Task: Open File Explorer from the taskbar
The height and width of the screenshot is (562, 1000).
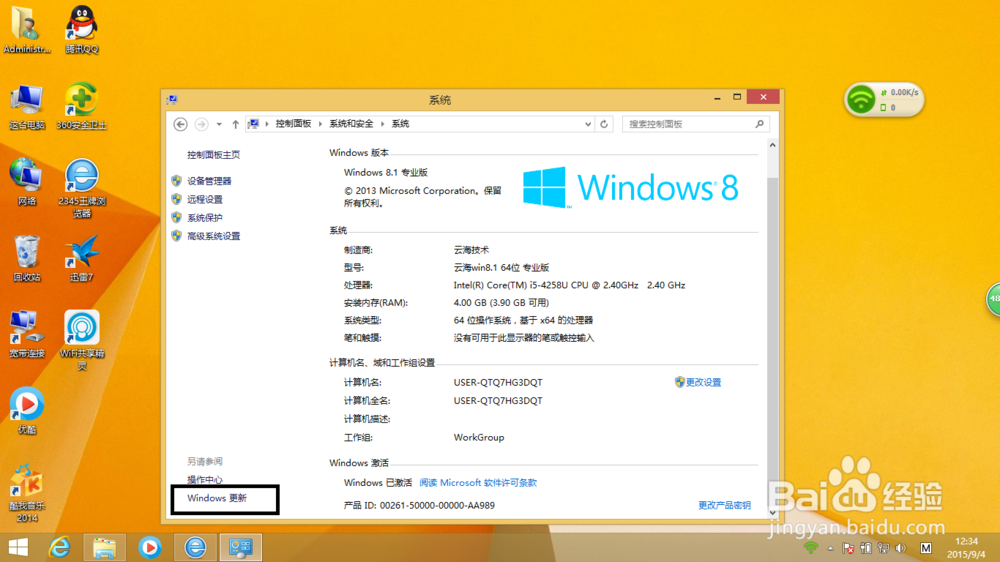Action: (104, 547)
